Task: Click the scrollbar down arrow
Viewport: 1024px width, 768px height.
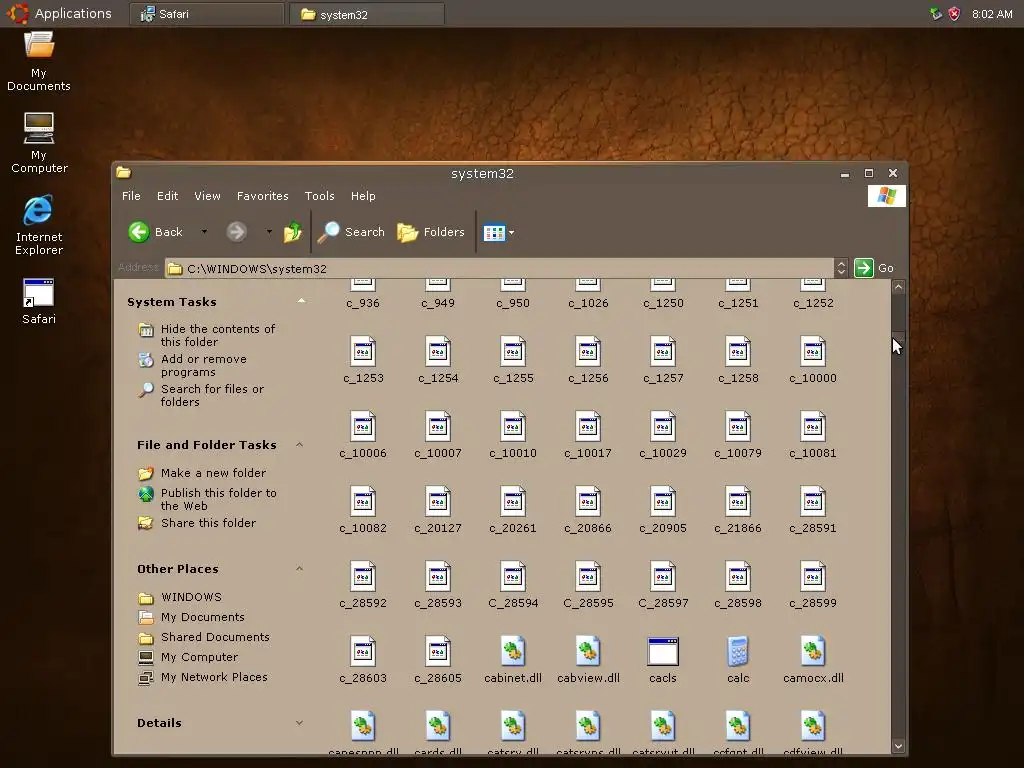Action: point(899,746)
